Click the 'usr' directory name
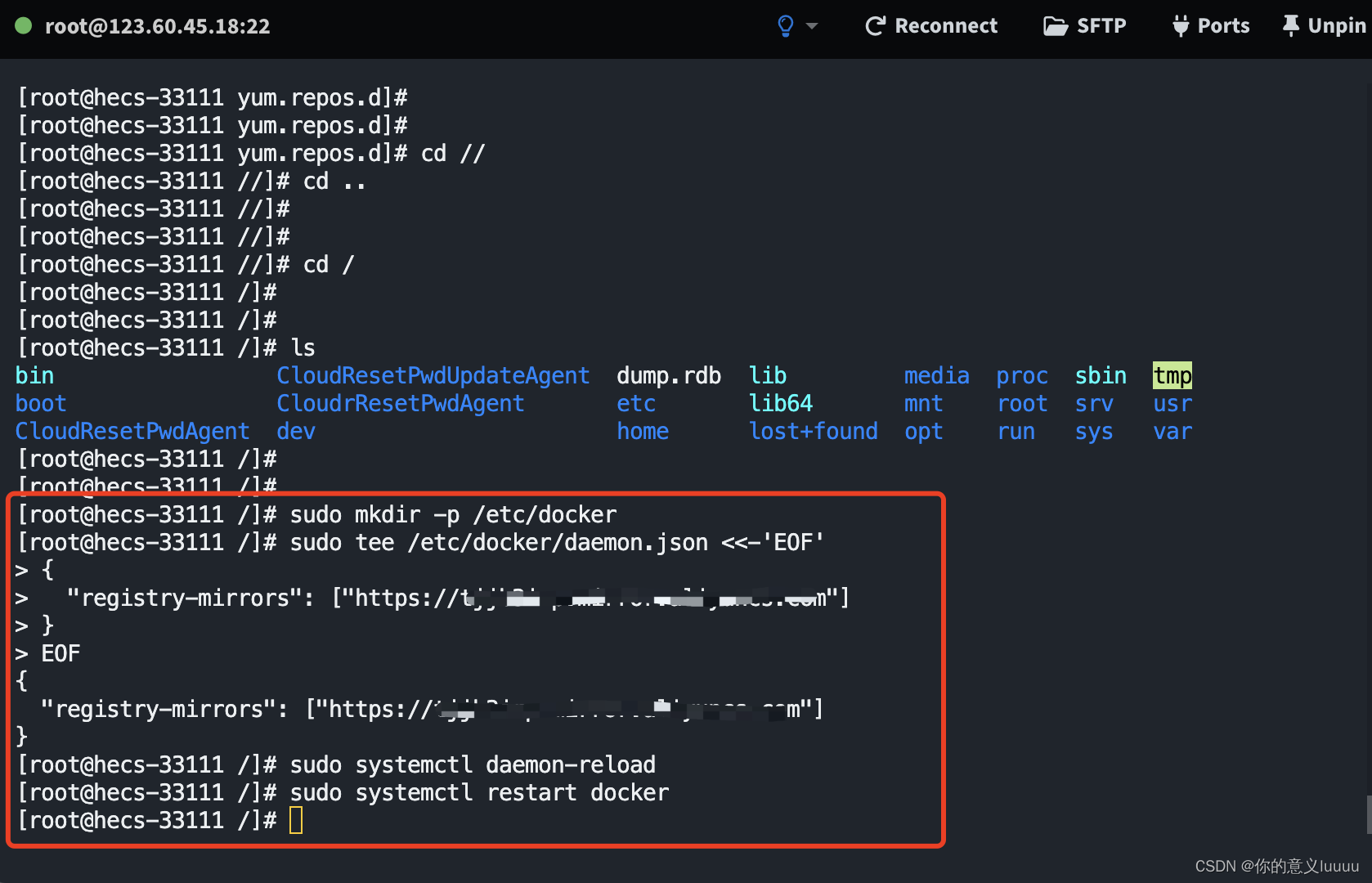The height and width of the screenshot is (883, 1372). coord(1172,403)
